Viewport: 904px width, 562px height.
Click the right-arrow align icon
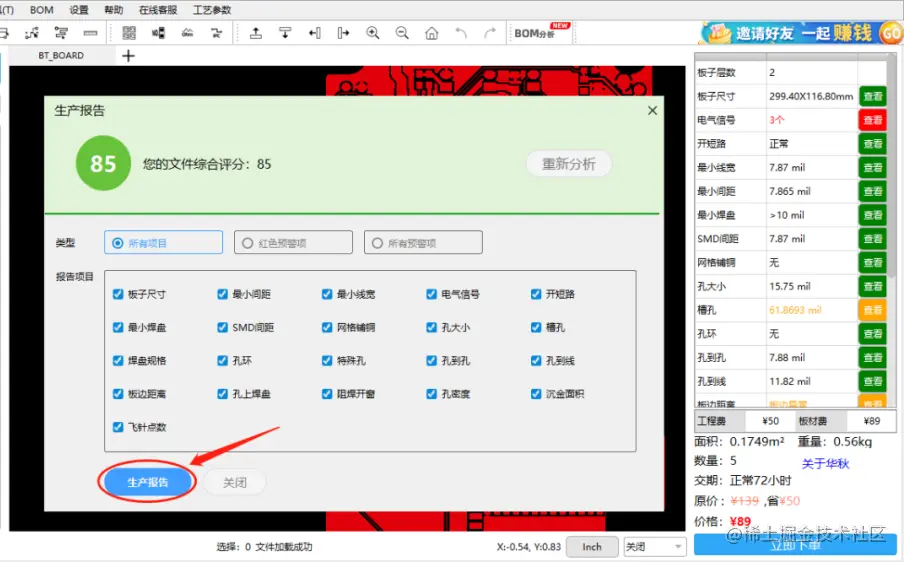point(344,33)
